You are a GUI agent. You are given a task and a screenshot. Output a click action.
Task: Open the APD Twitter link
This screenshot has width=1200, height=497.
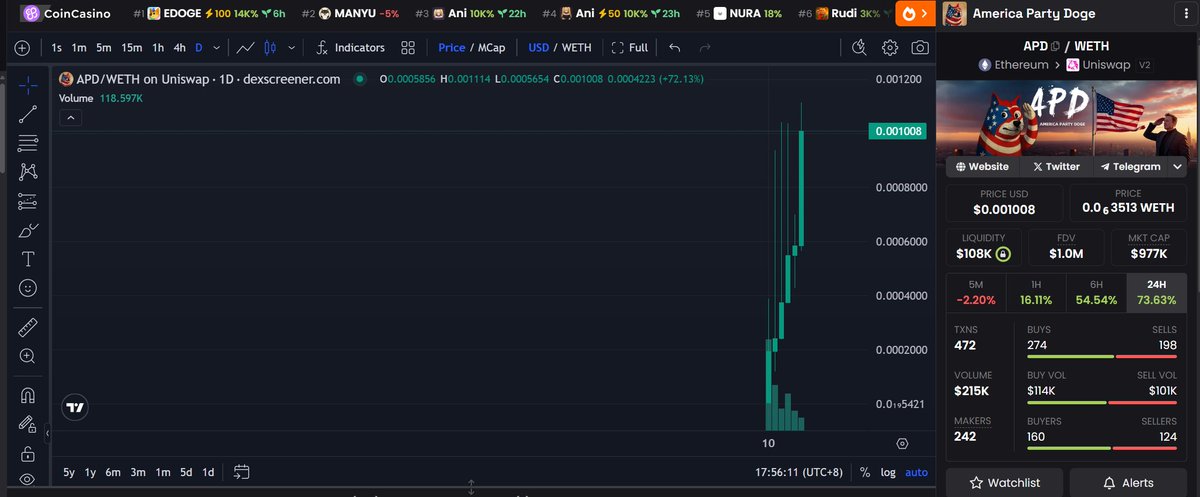point(1056,167)
